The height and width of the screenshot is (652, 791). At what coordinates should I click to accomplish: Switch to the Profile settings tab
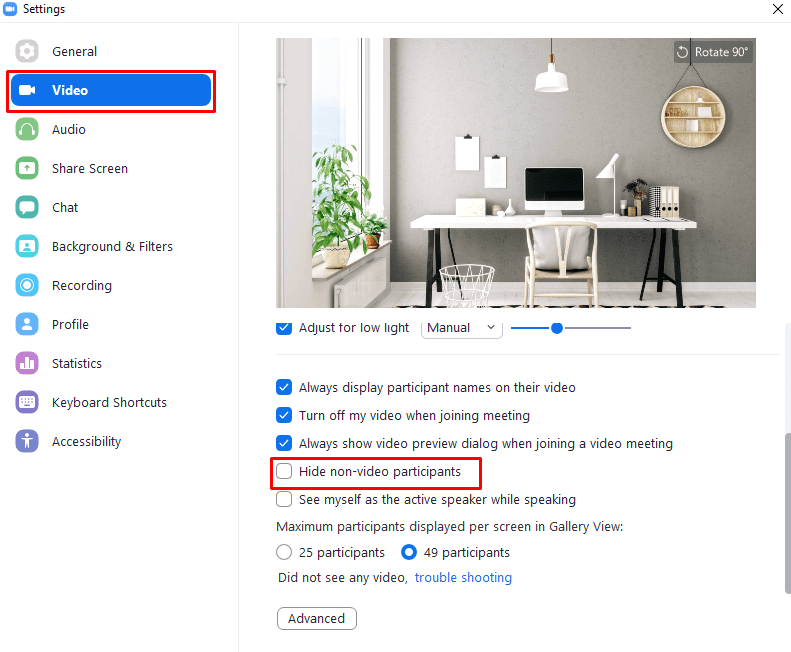(x=70, y=324)
